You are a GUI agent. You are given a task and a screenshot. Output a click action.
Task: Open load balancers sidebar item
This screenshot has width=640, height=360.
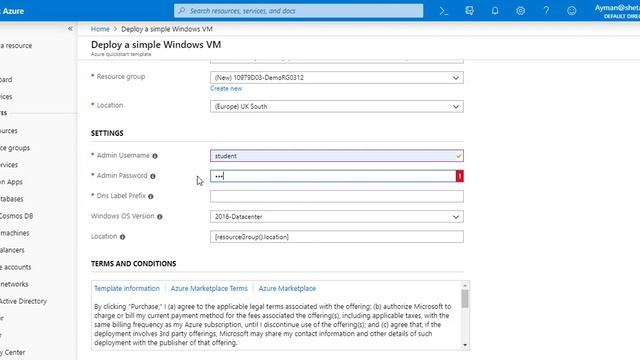(12, 250)
